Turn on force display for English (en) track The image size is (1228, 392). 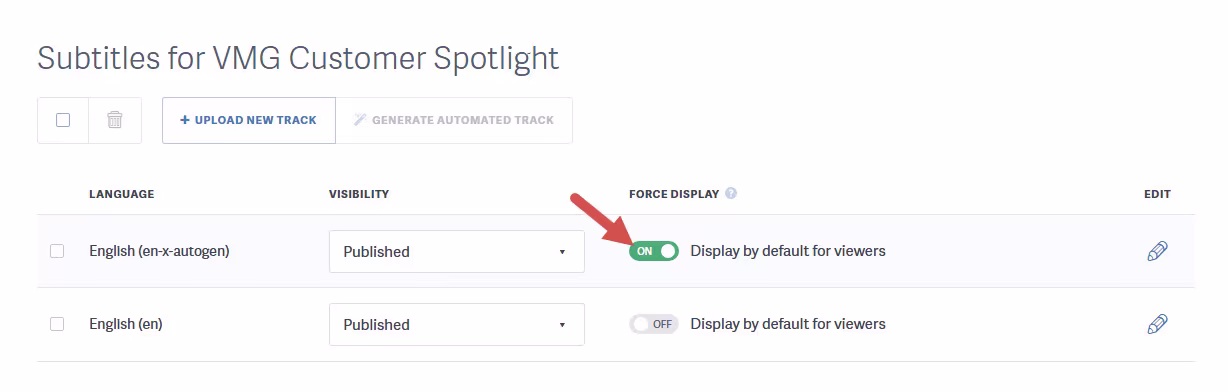654,324
